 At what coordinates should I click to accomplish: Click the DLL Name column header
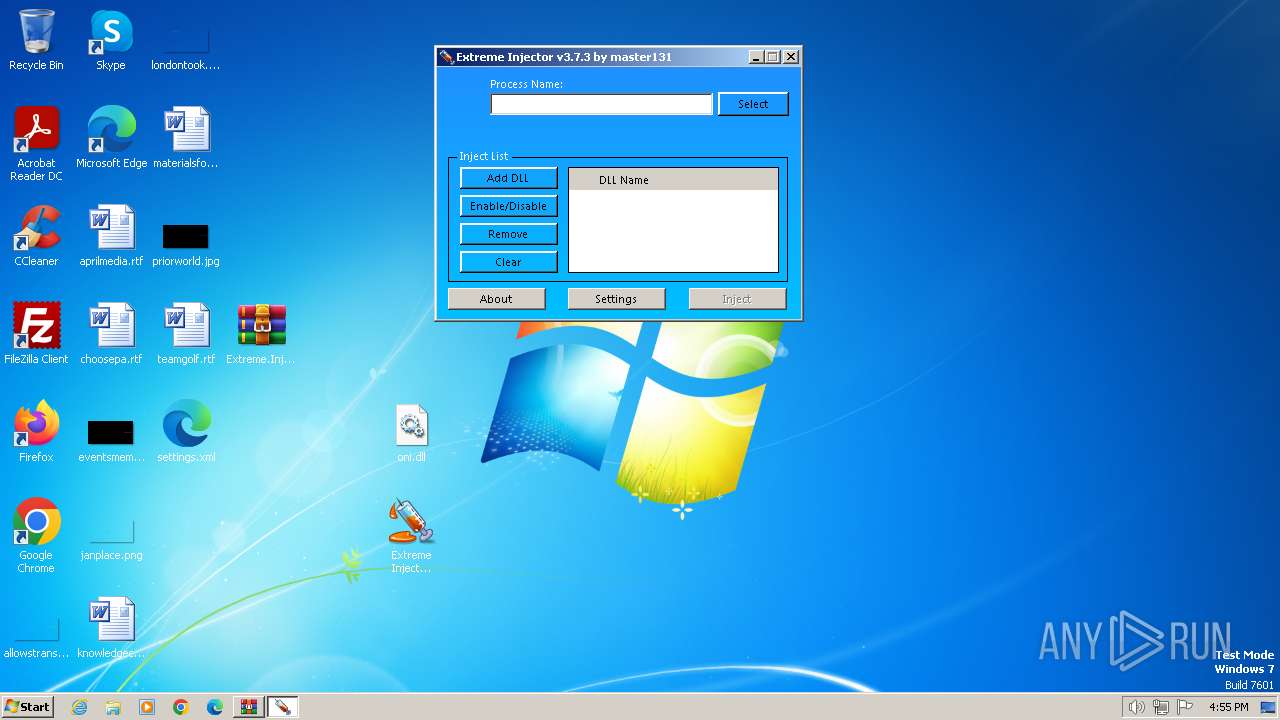tap(673, 180)
